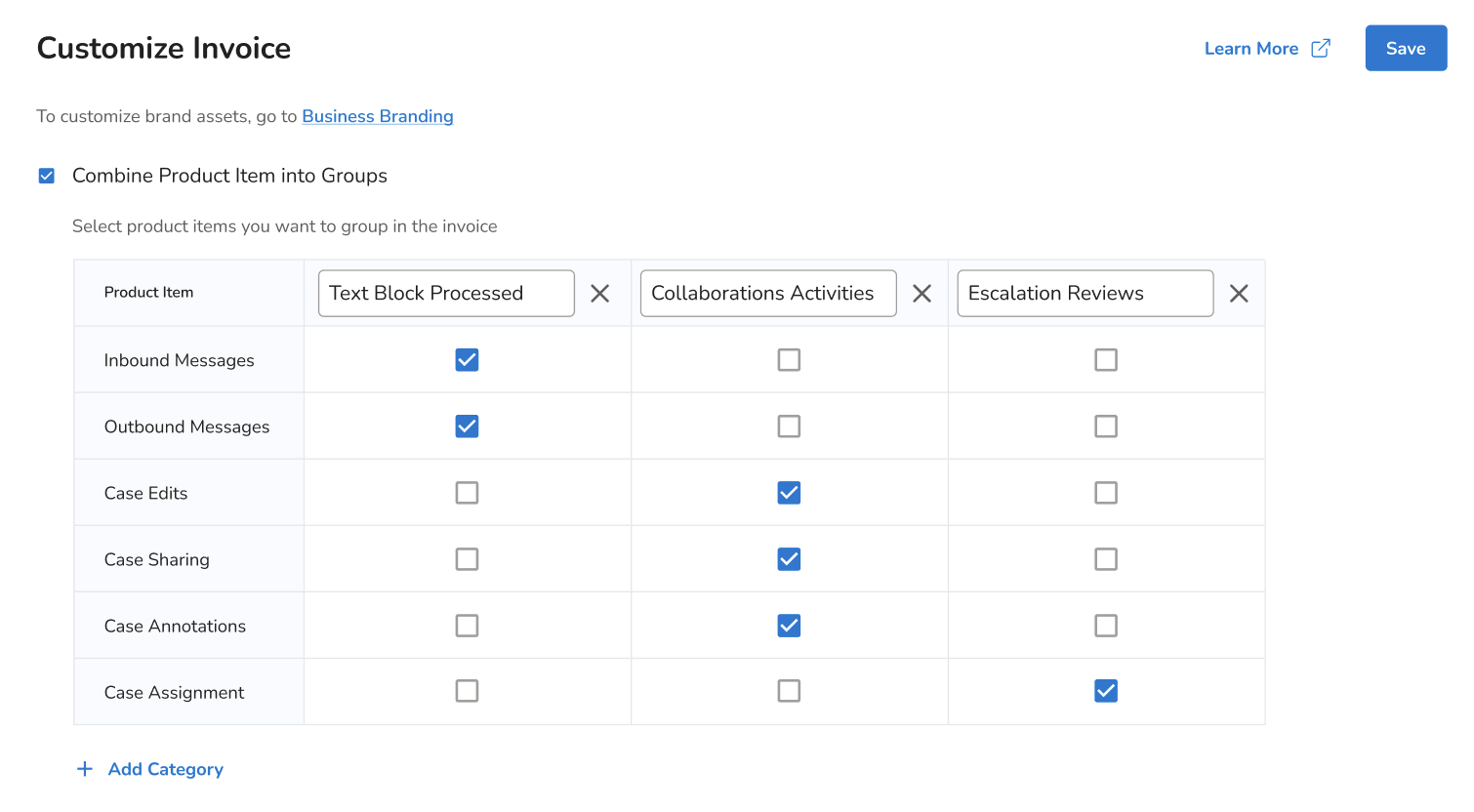This screenshot has width=1474, height=812.
Task: Uncheck Case Edits under Collaborations Activities
Action: point(789,493)
